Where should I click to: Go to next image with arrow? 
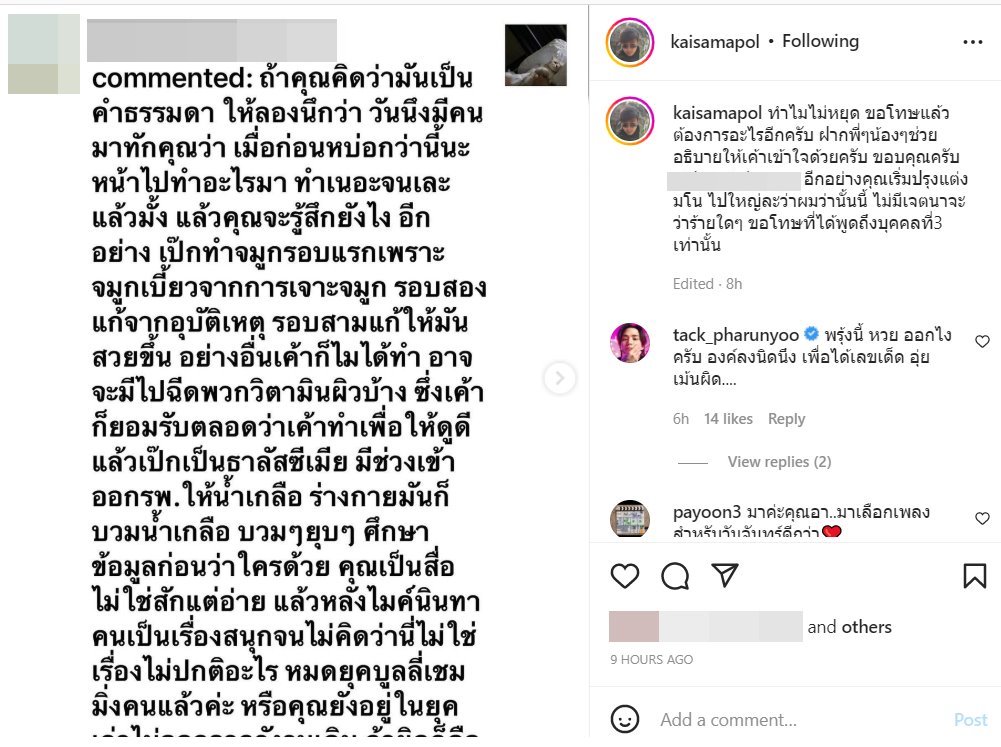(559, 378)
